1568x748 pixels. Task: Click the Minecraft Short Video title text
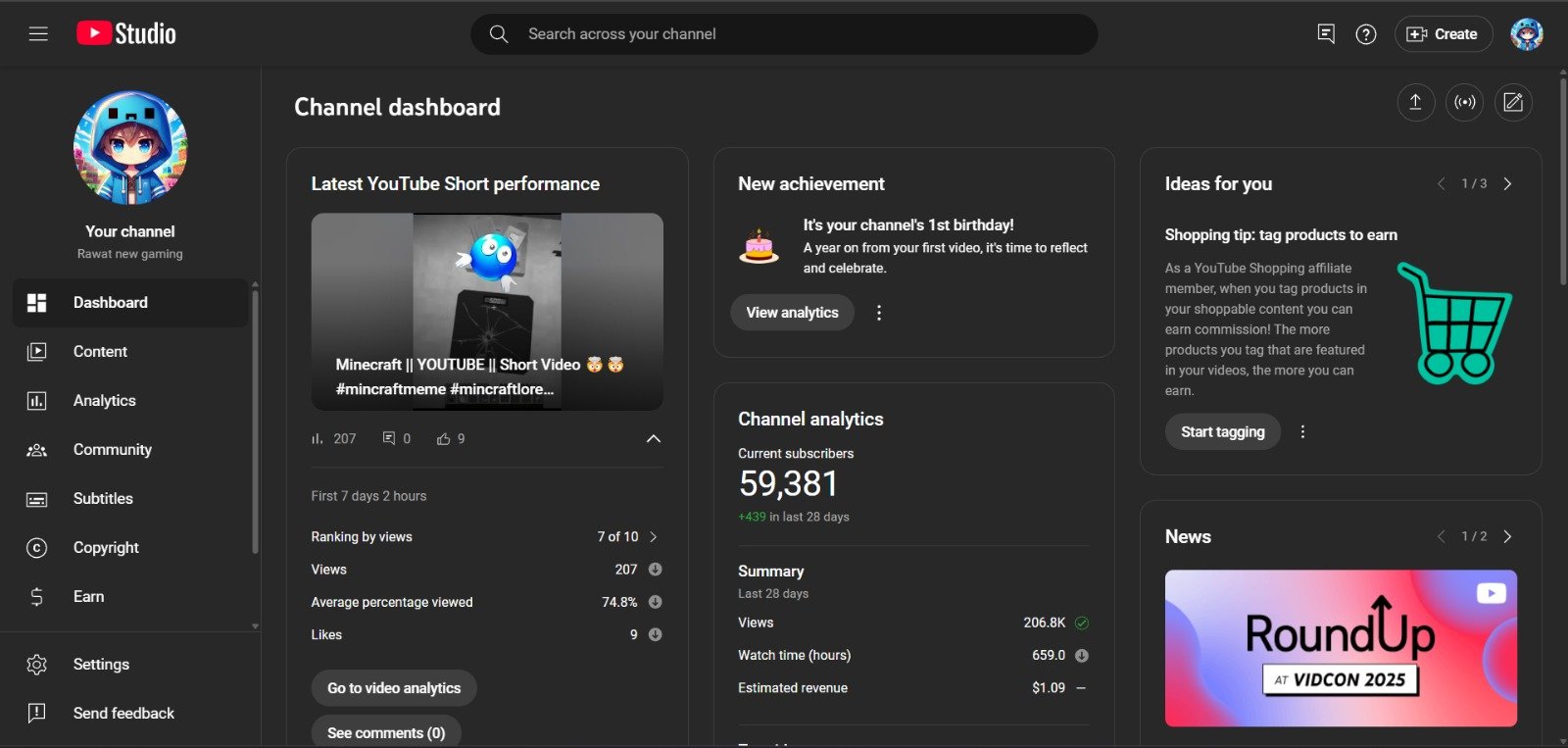point(480,377)
